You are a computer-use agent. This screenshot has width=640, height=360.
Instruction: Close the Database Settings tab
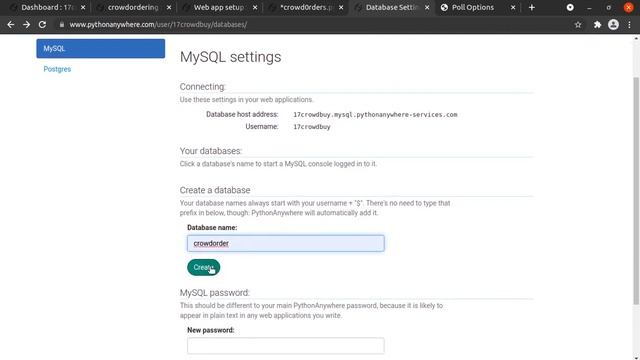[x=427, y=7]
